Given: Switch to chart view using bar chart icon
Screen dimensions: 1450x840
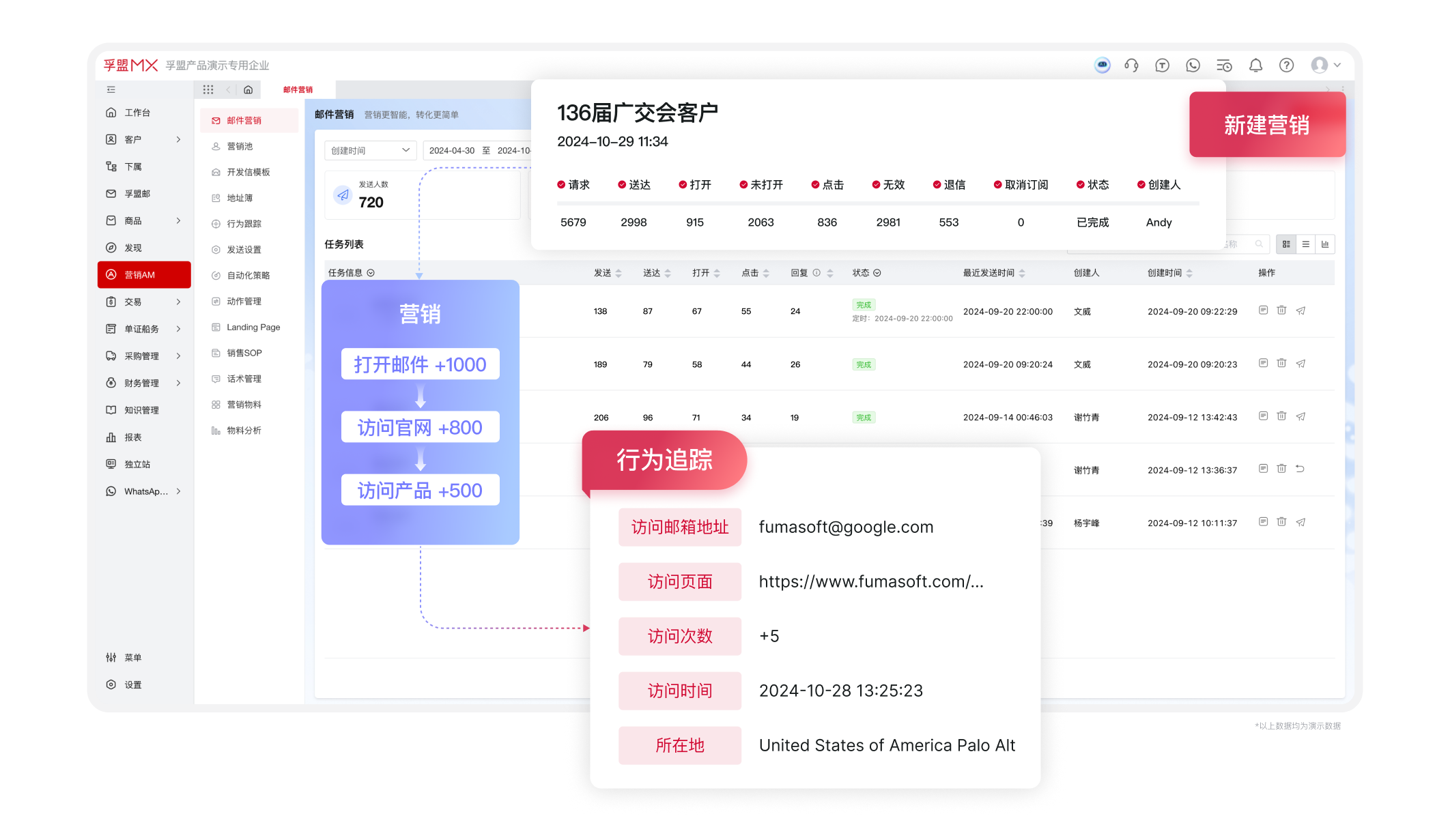Looking at the screenshot, I should (x=1325, y=244).
